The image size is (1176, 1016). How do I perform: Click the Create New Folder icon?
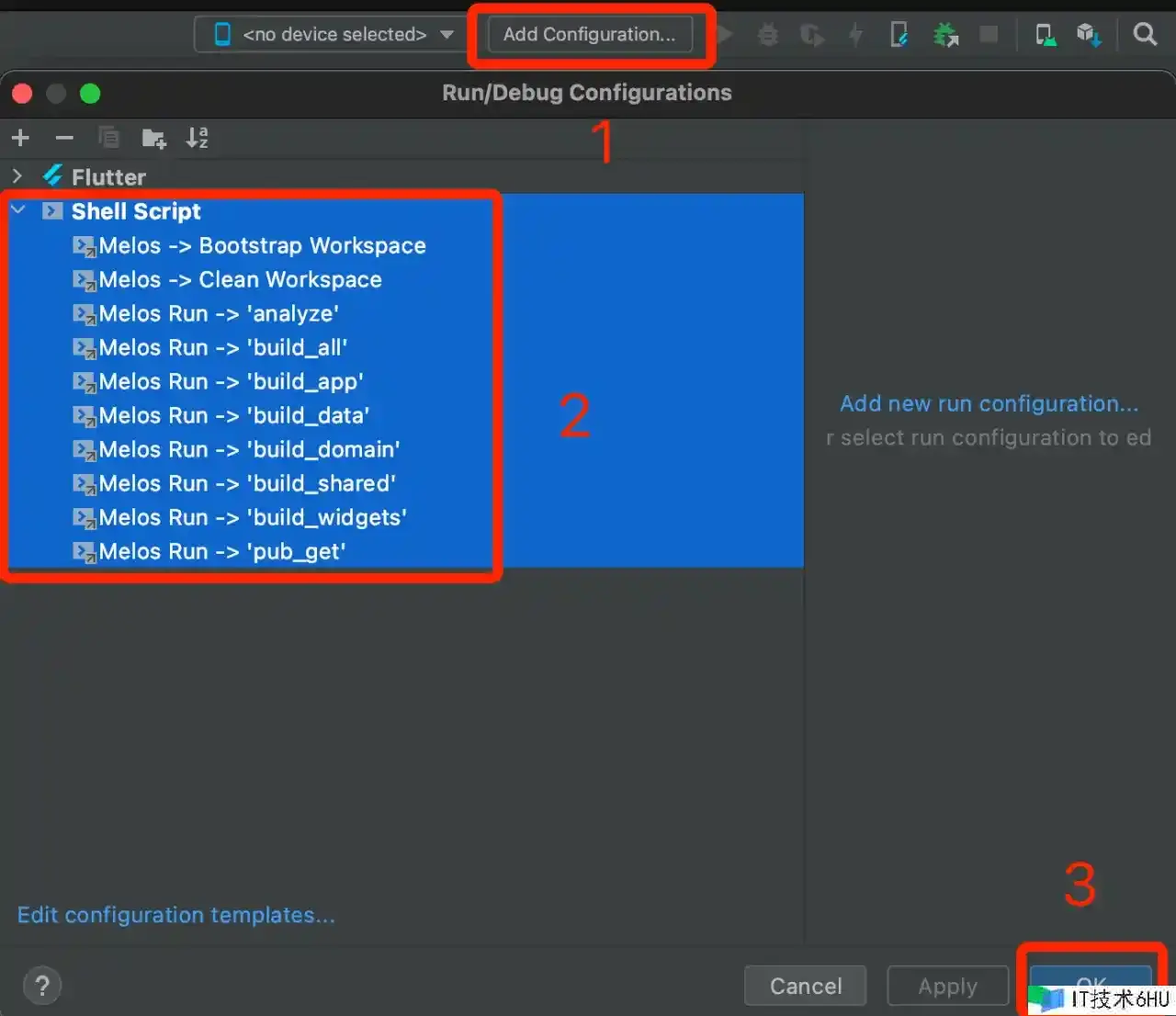[x=153, y=138]
